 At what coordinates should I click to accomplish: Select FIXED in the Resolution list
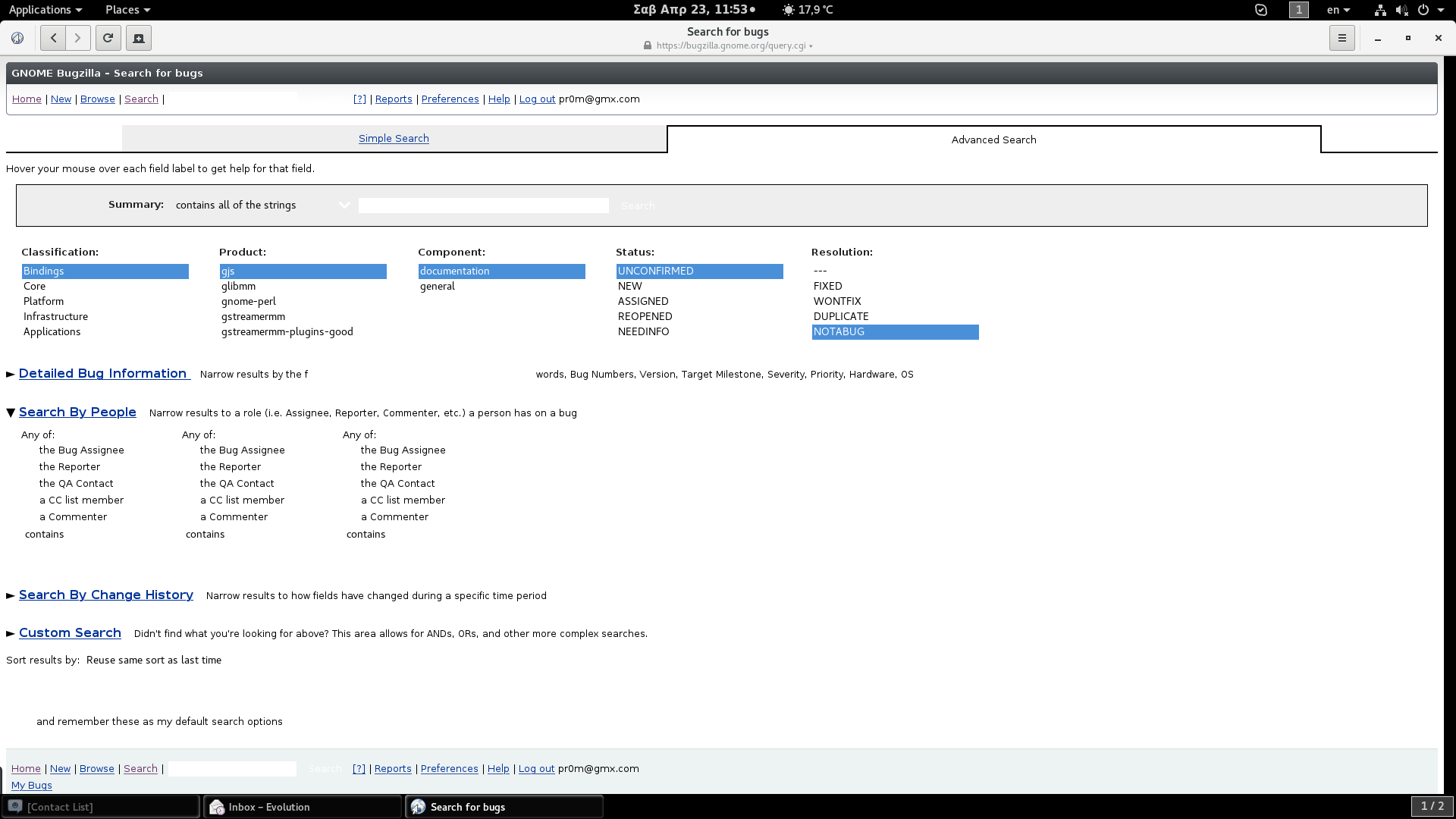pos(896,286)
